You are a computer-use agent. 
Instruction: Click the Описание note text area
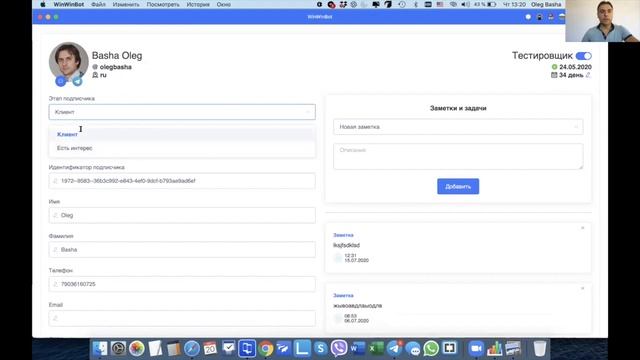458,156
